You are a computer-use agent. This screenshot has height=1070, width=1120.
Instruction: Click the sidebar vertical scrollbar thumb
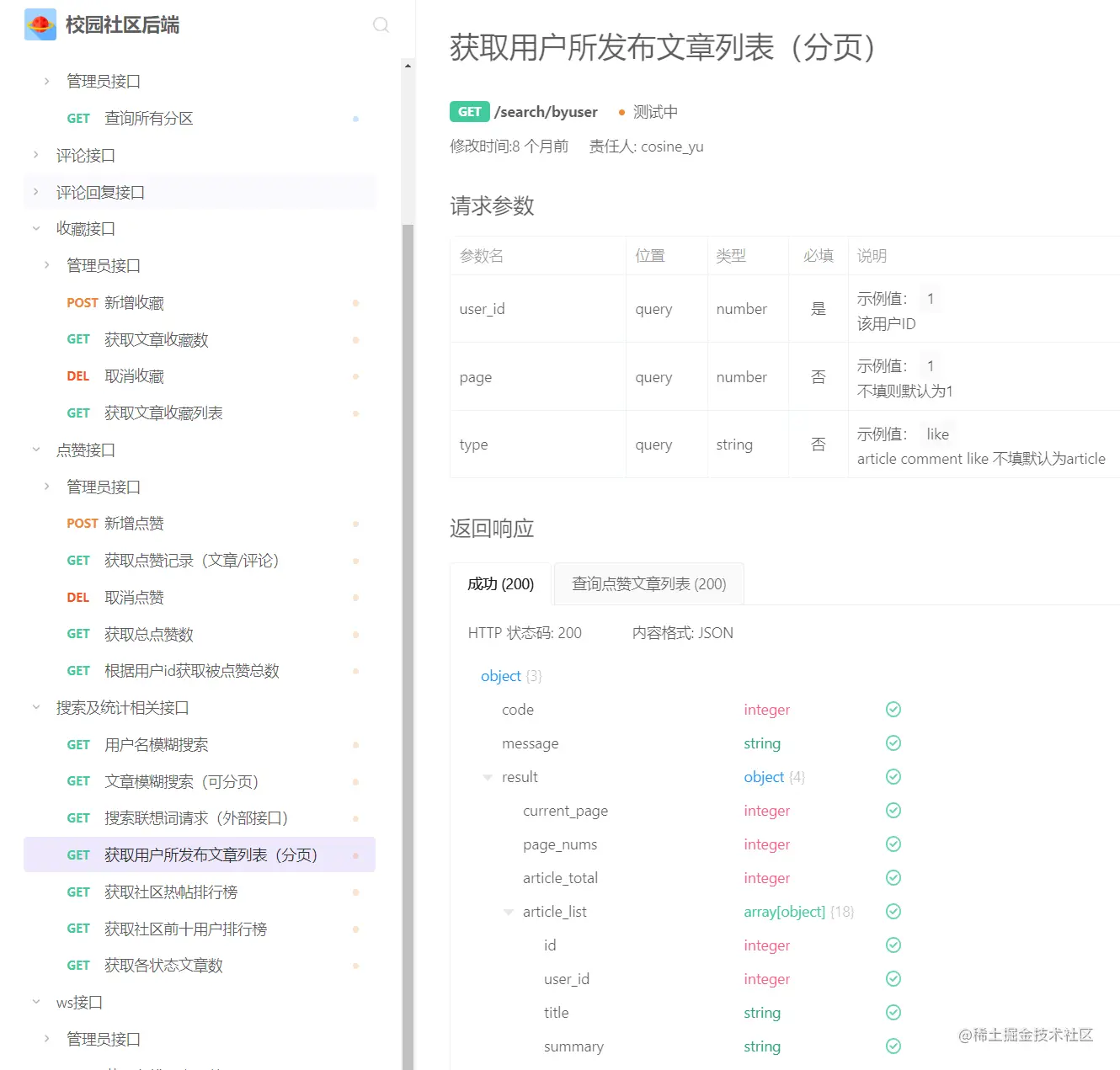click(x=408, y=647)
